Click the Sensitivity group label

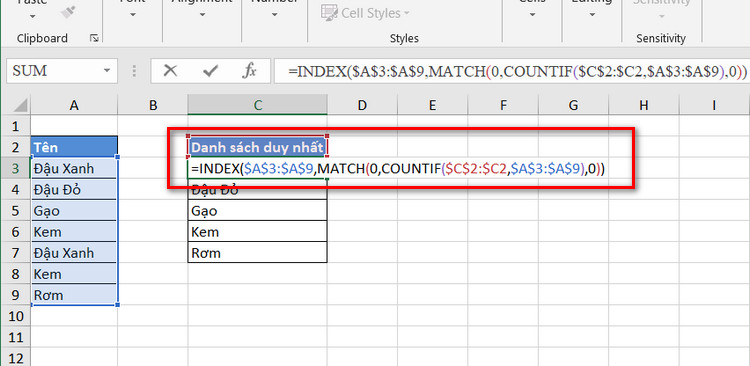click(661, 38)
